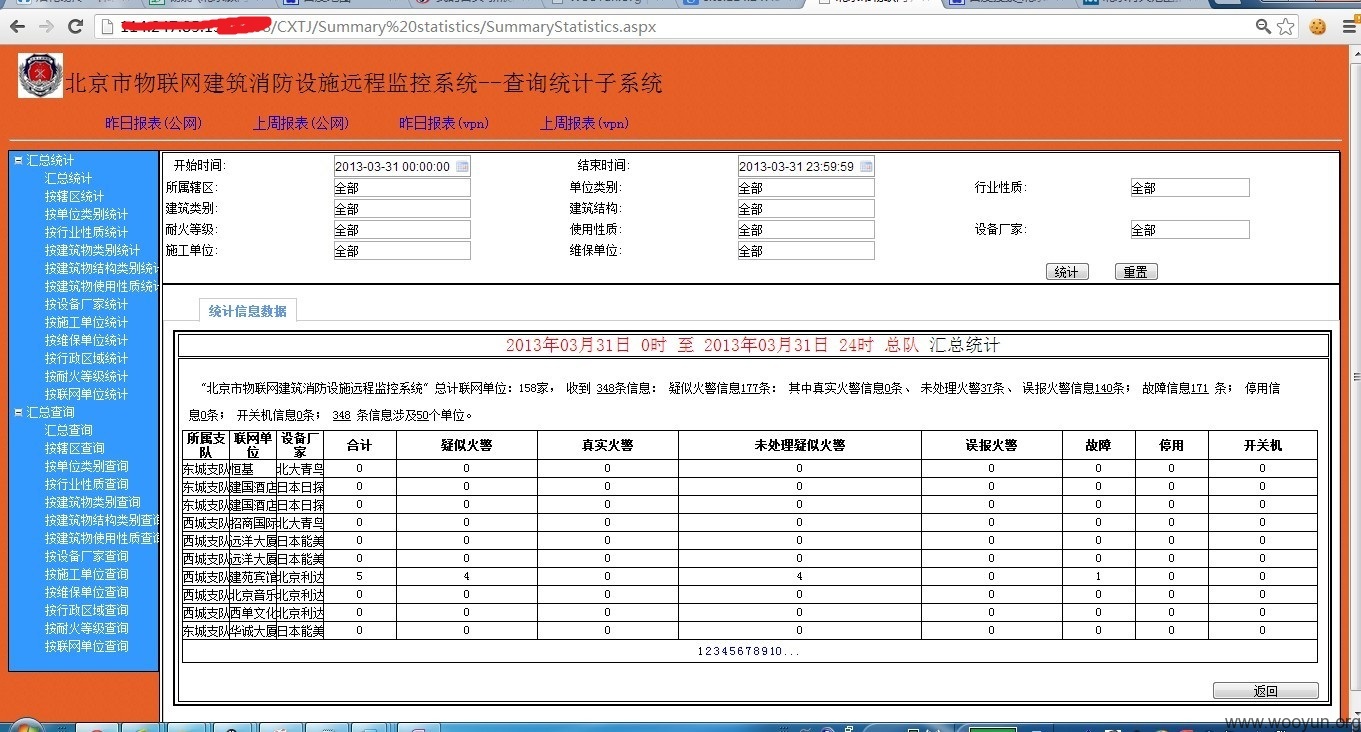Collapse the 汇总查询 tree group
This screenshot has height=732, width=1361.
18,412
